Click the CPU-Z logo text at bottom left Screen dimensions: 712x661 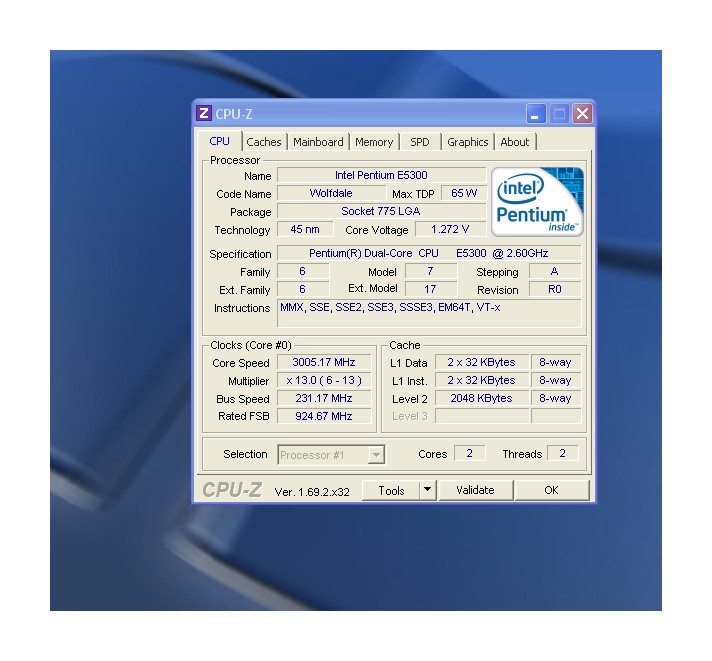[x=232, y=490]
